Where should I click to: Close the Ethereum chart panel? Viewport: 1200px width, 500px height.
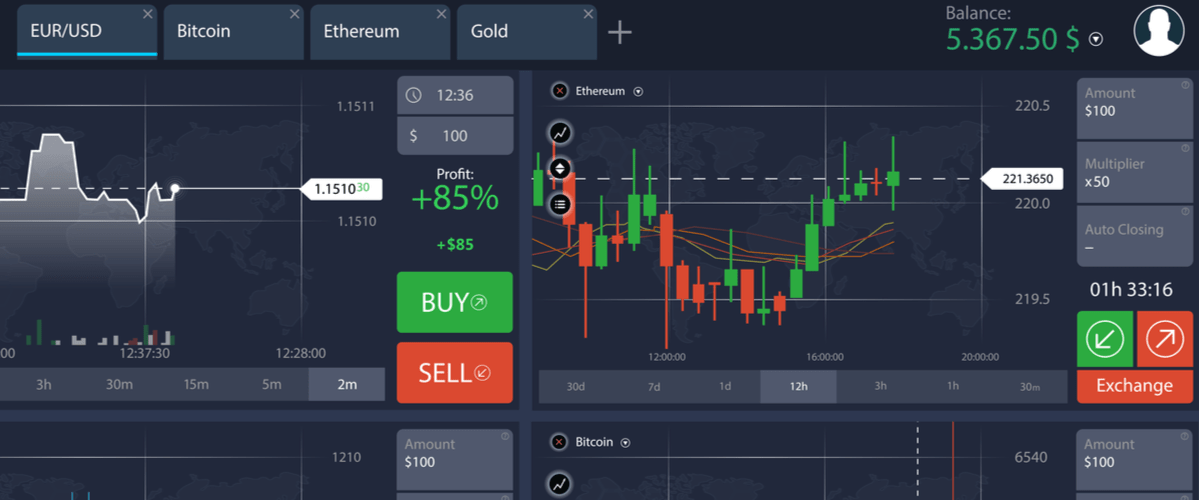tap(559, 91)
